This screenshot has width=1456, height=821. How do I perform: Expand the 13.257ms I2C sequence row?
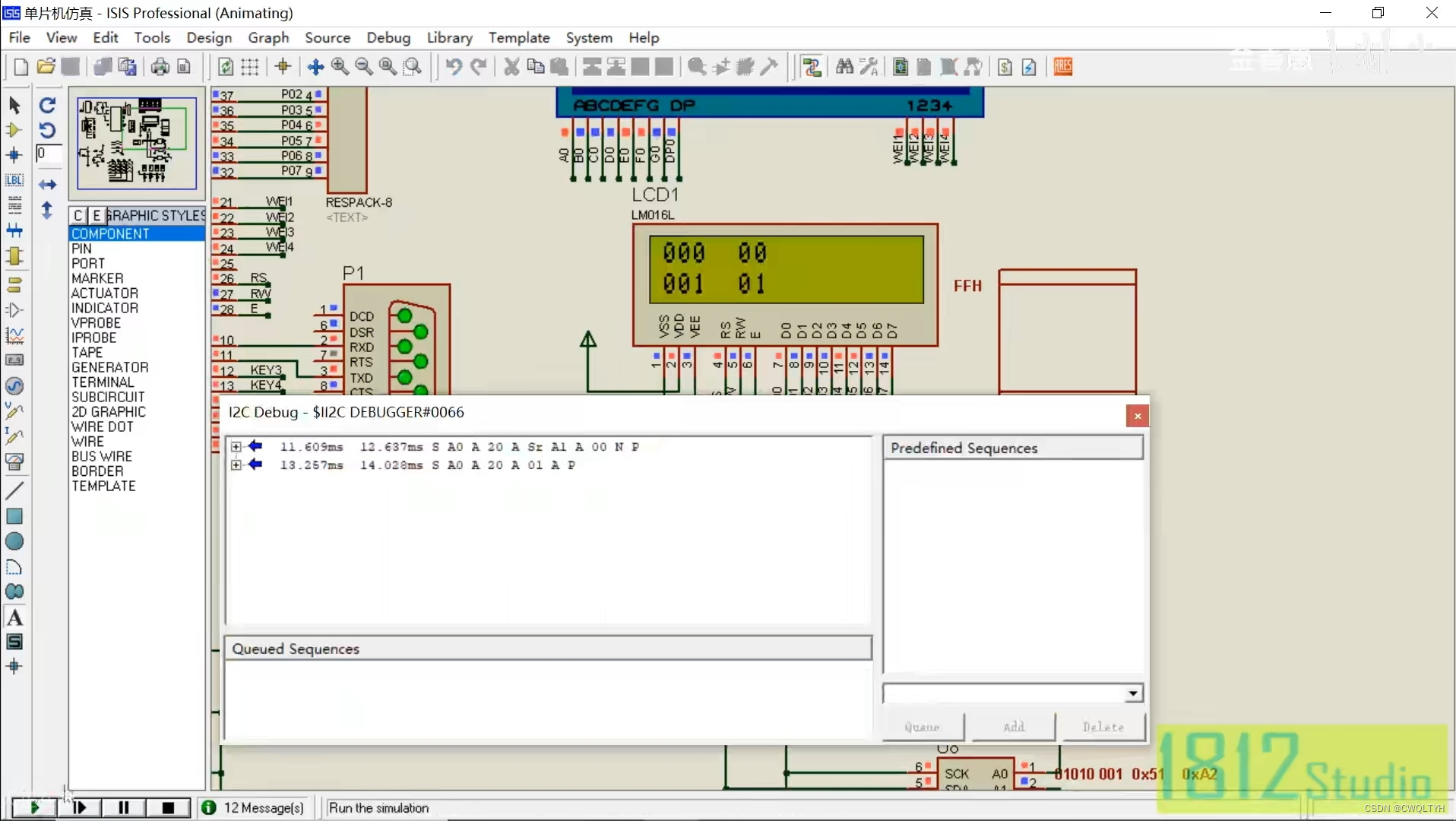pos(236,464)
